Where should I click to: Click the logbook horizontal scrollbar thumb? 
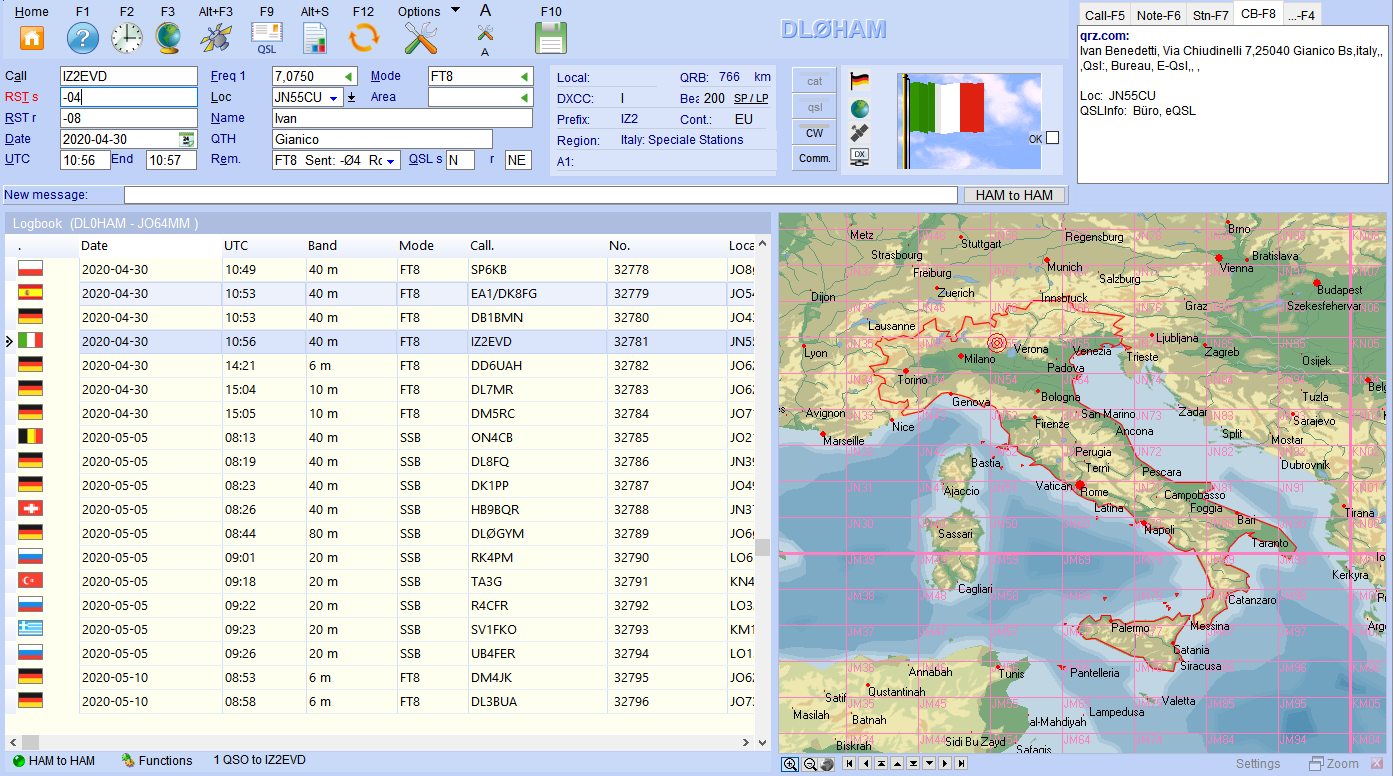click(x=30, y=742)
